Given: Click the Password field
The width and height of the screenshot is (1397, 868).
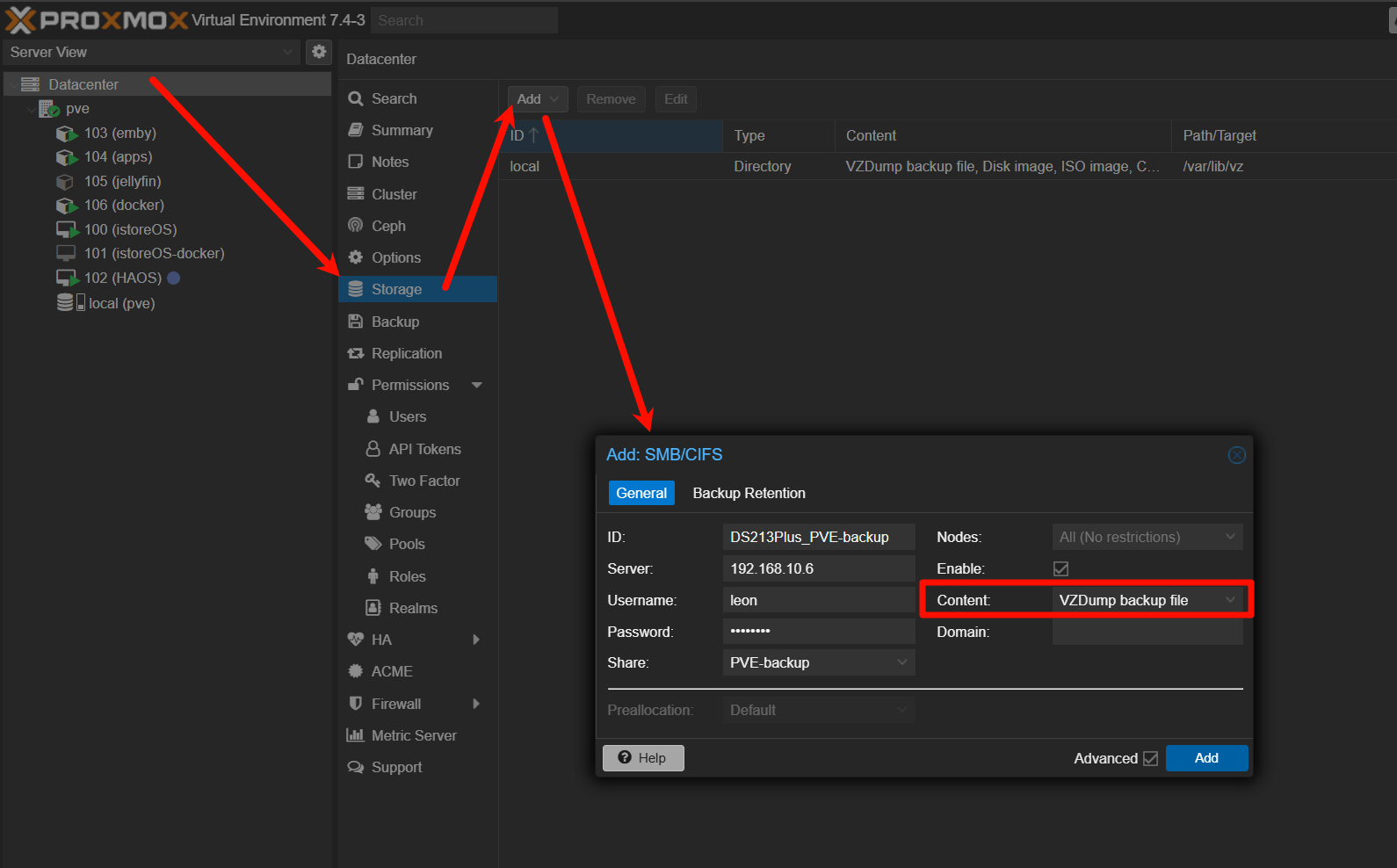Looking at the screenshot, I should [819, 632].
